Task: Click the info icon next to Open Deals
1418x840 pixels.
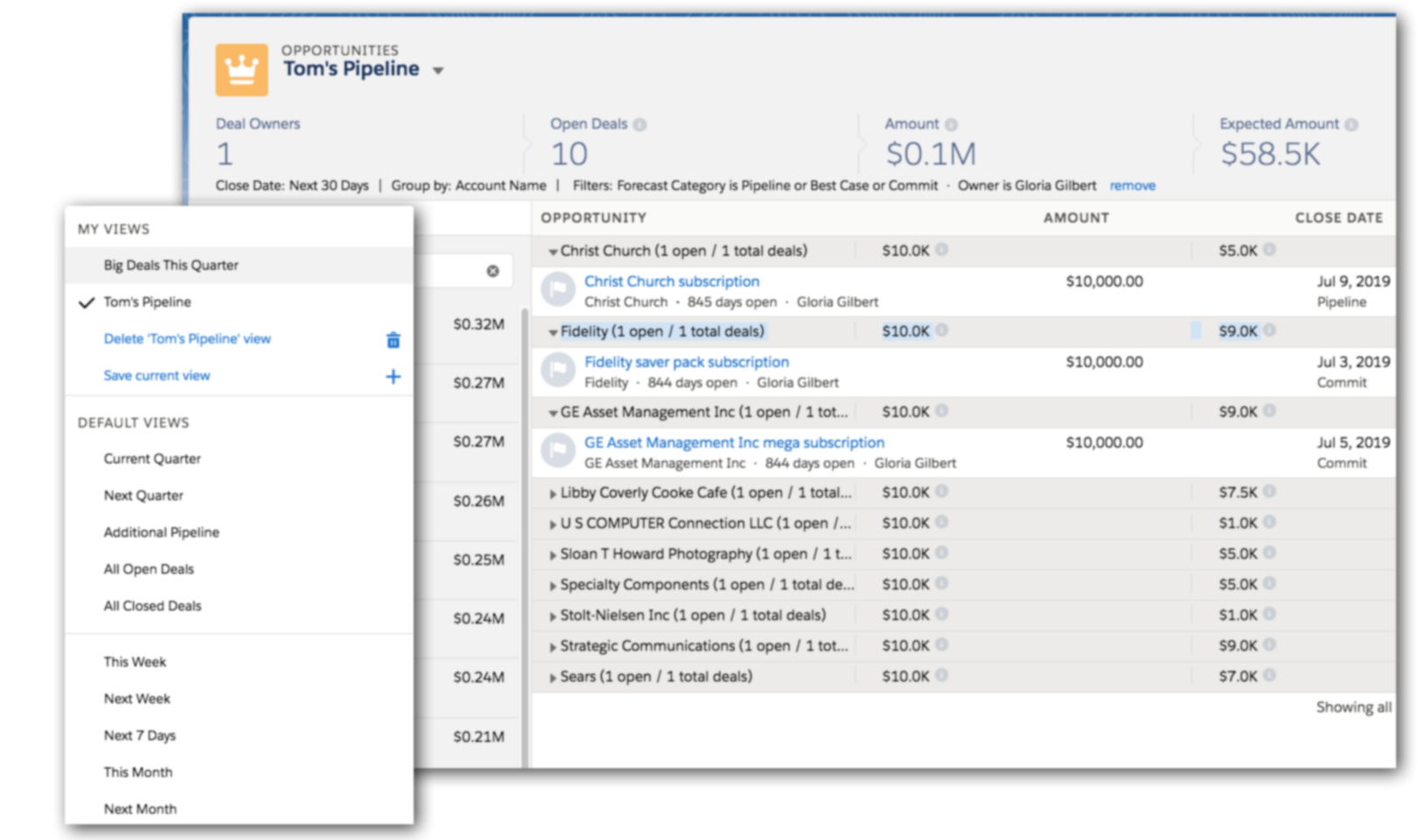Action: point(640,124)
